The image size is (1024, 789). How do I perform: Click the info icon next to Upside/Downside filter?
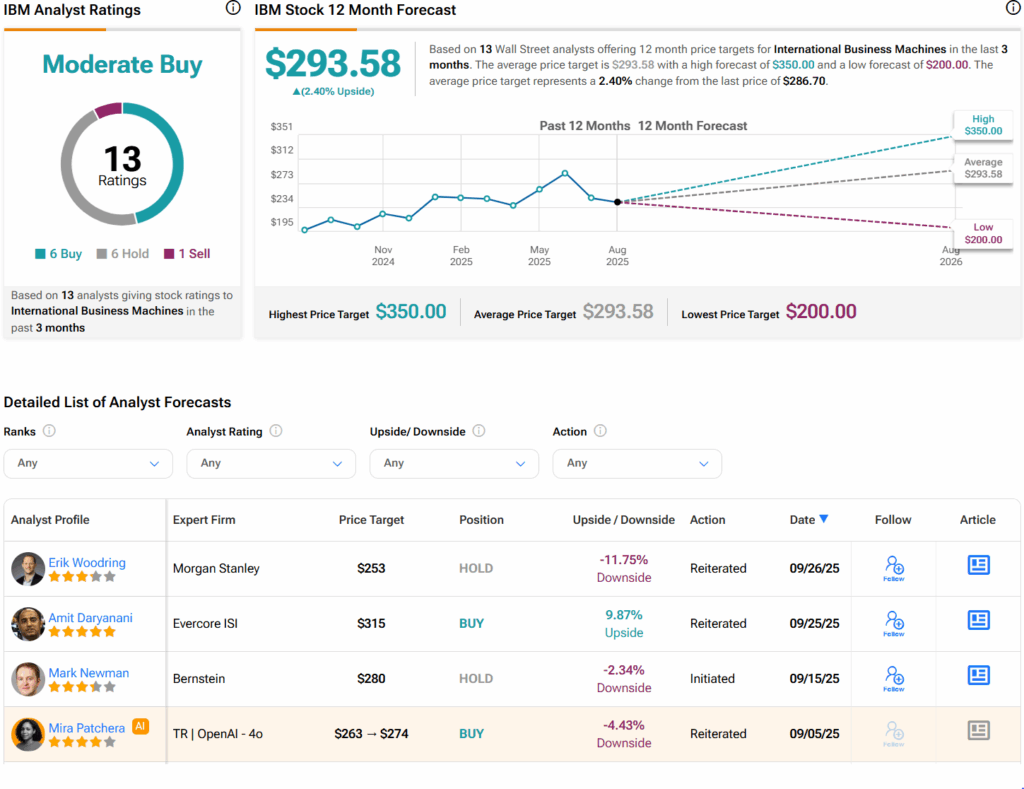[x=479, y=431]
